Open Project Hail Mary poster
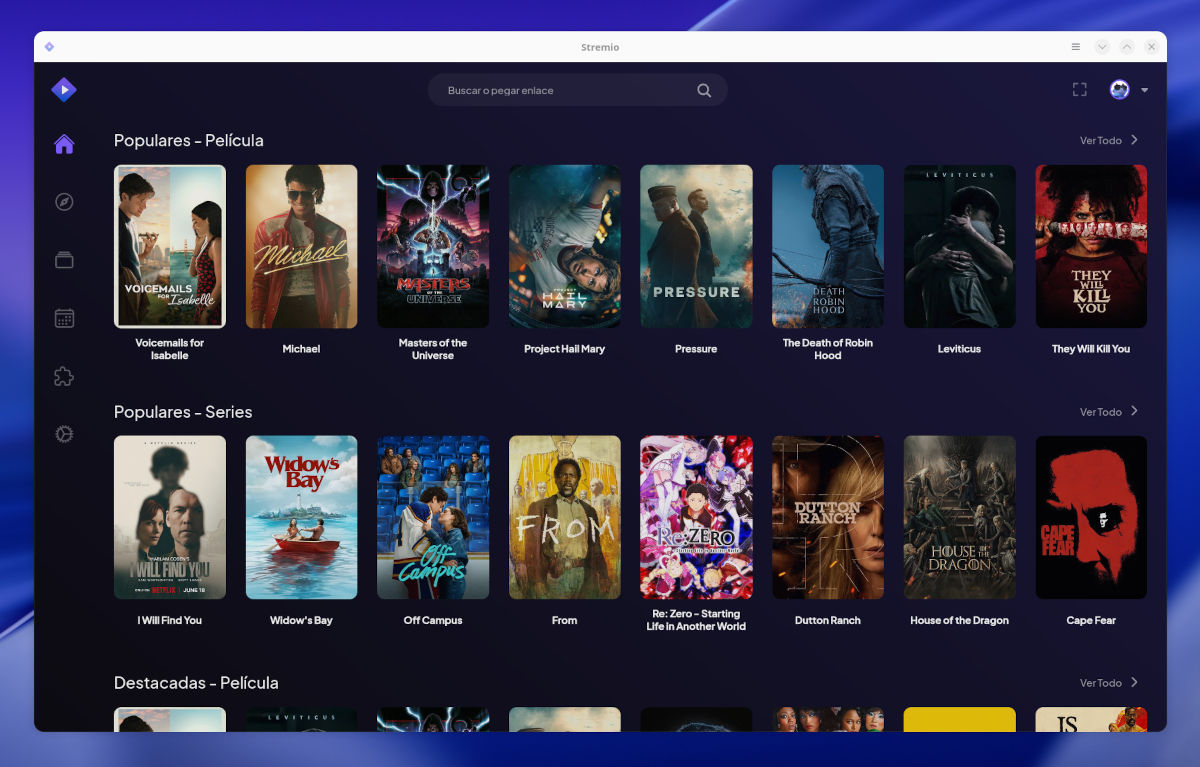Screen dimensions: 1200x767 (565, 246)
